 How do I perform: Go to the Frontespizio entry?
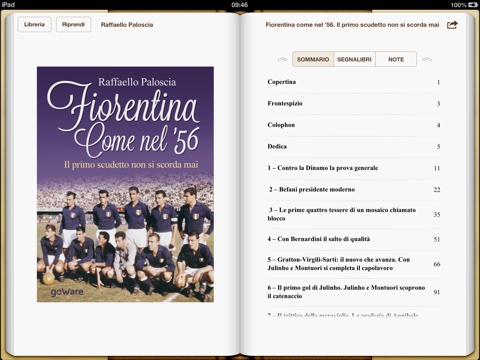click(x=354, y=104)
